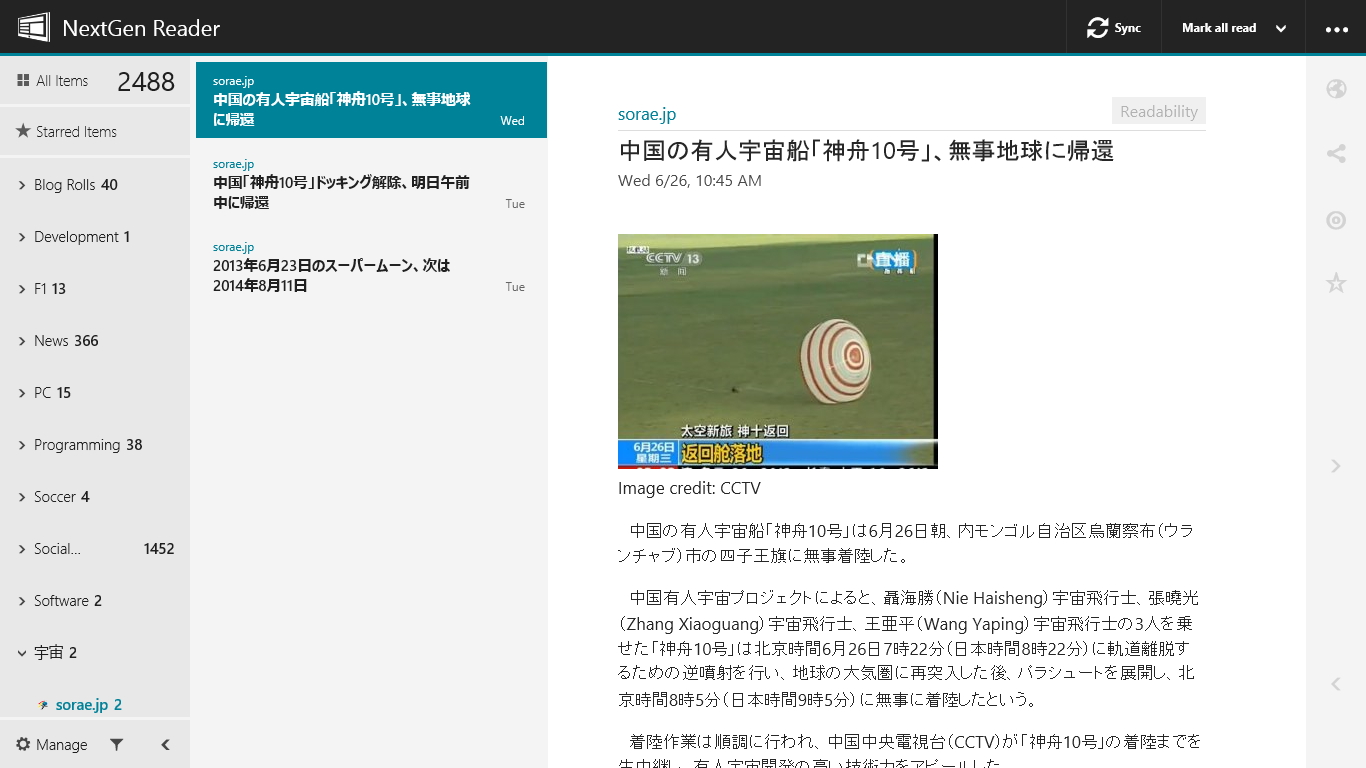Open the Mark all read dropdown arrow

(1281, 27)
